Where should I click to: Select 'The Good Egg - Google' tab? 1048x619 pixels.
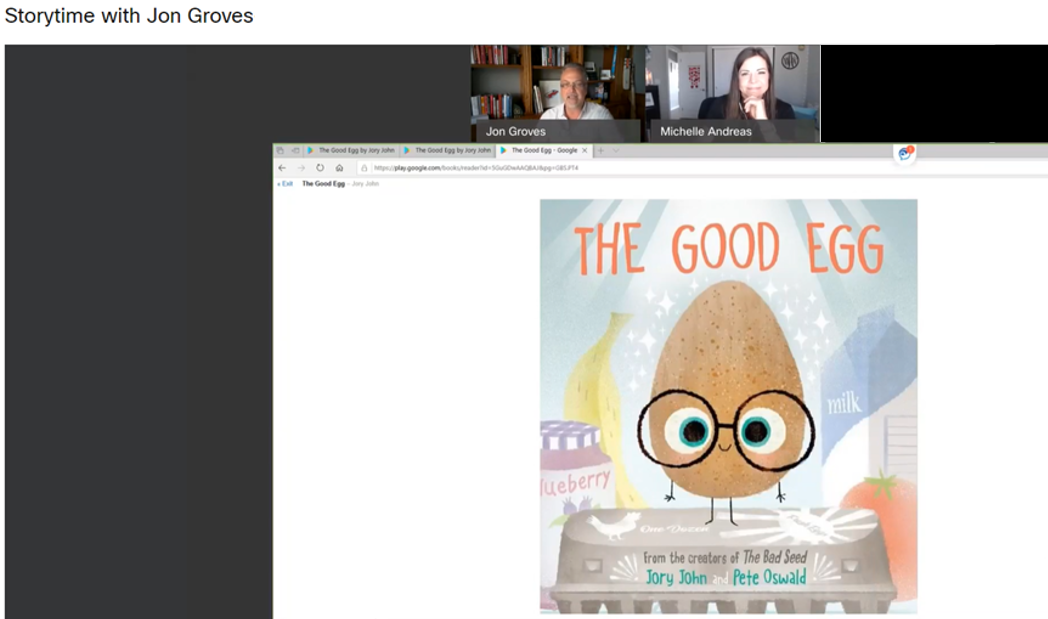click(x=544, y=150)
